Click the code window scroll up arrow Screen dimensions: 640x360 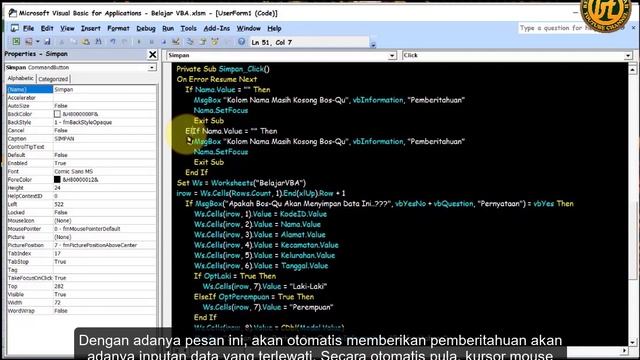click(x=632, y=69)
